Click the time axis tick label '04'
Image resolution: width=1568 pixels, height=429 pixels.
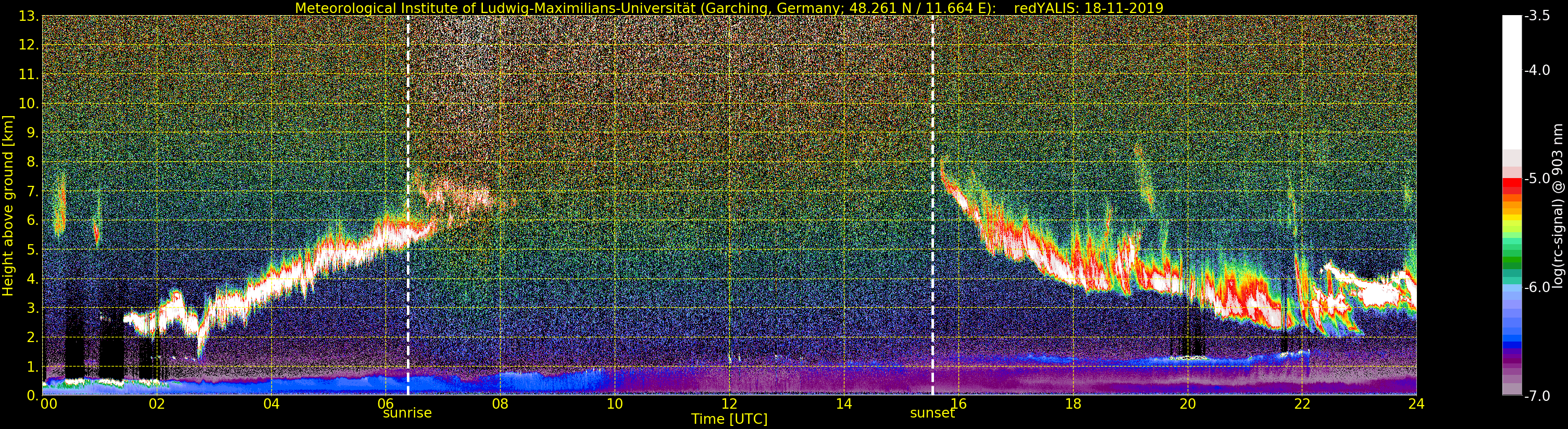tap(271, 404)
